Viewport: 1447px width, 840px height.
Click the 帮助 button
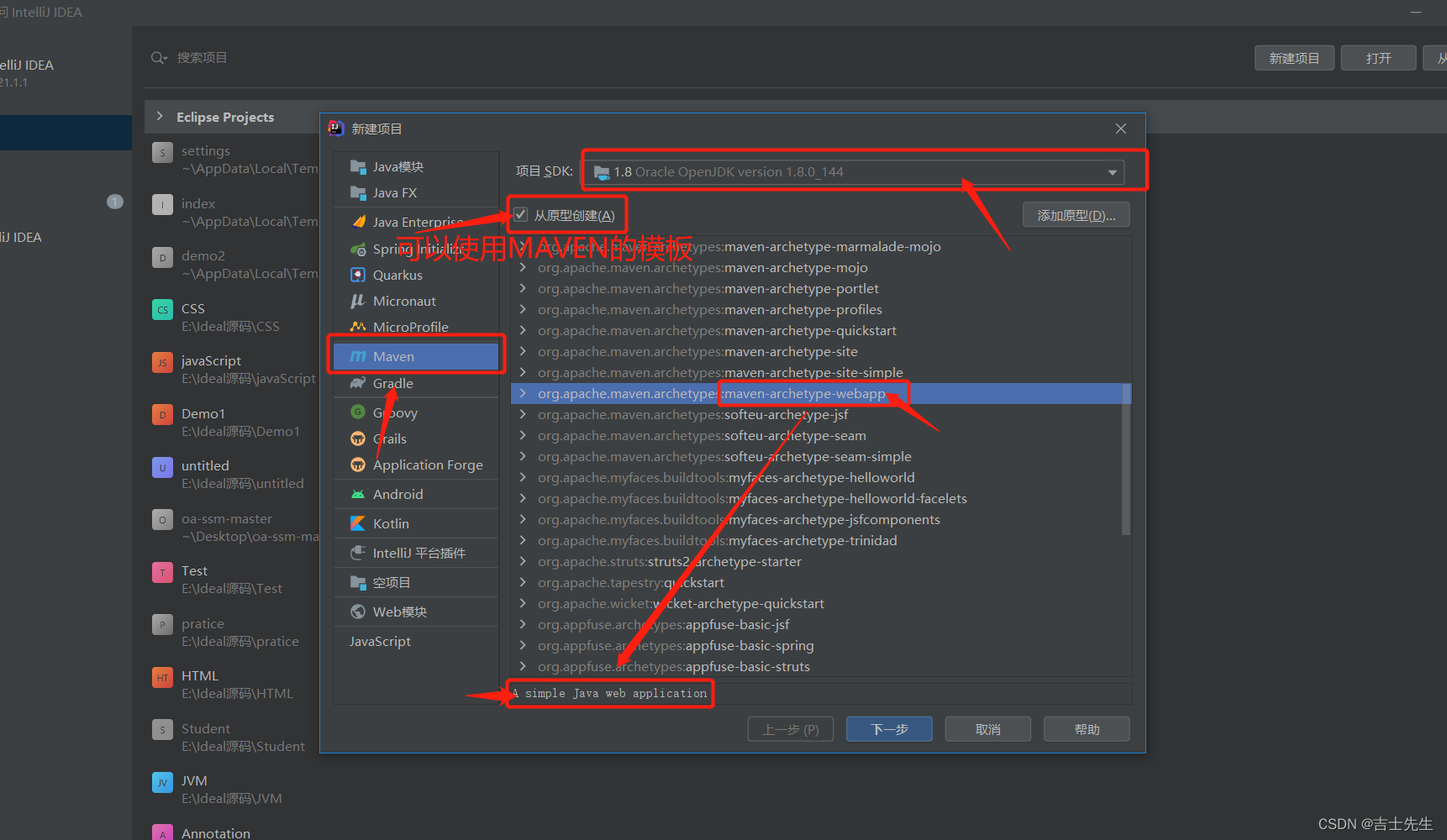tap(1087, 729)
